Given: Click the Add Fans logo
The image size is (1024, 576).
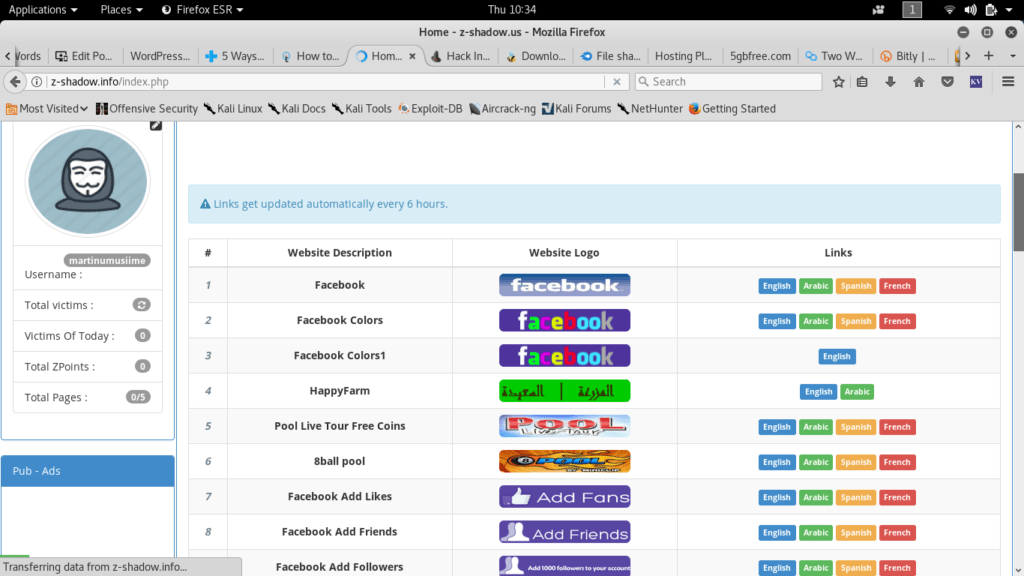Looking at the screenshot, I should [x=564, y=496].
